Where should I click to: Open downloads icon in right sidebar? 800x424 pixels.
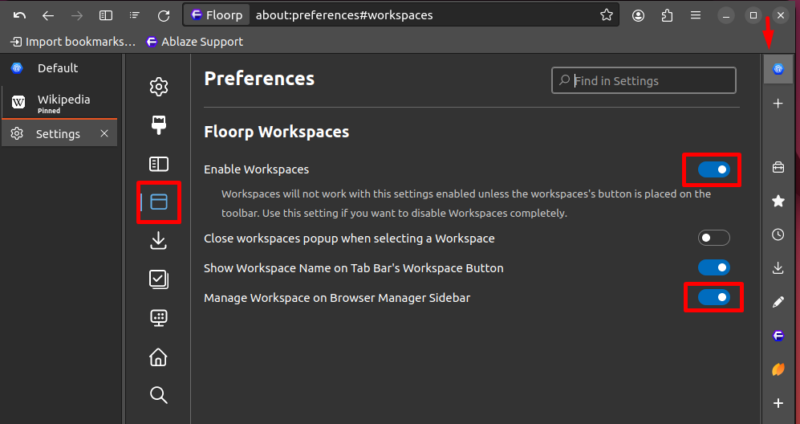click(x=778, y=268)
